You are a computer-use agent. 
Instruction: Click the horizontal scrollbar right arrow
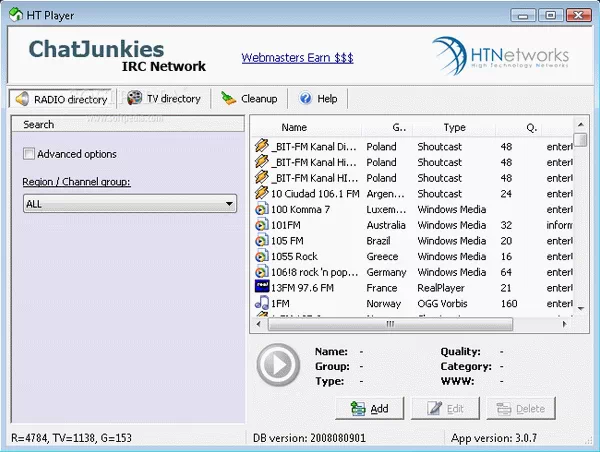[564, 324]
